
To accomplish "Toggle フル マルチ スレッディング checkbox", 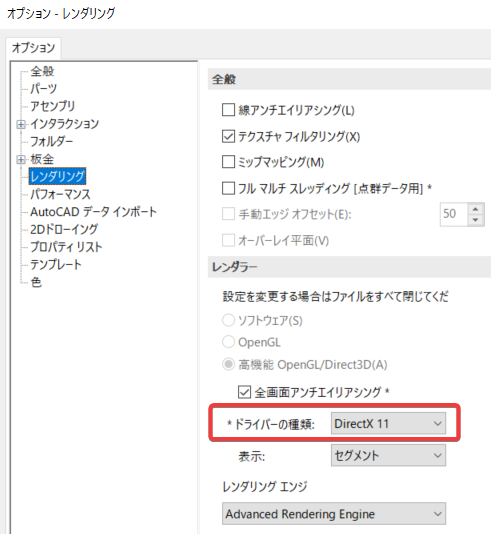I will tap(228, 188).
